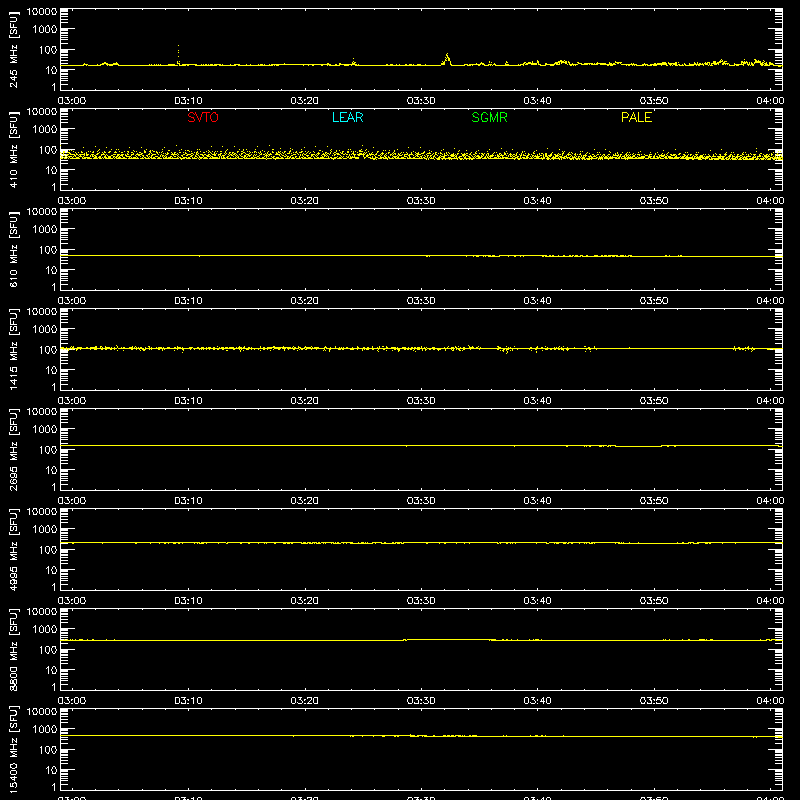Click the 10 tick label of the 1415 MHz plot

point(51,370)
